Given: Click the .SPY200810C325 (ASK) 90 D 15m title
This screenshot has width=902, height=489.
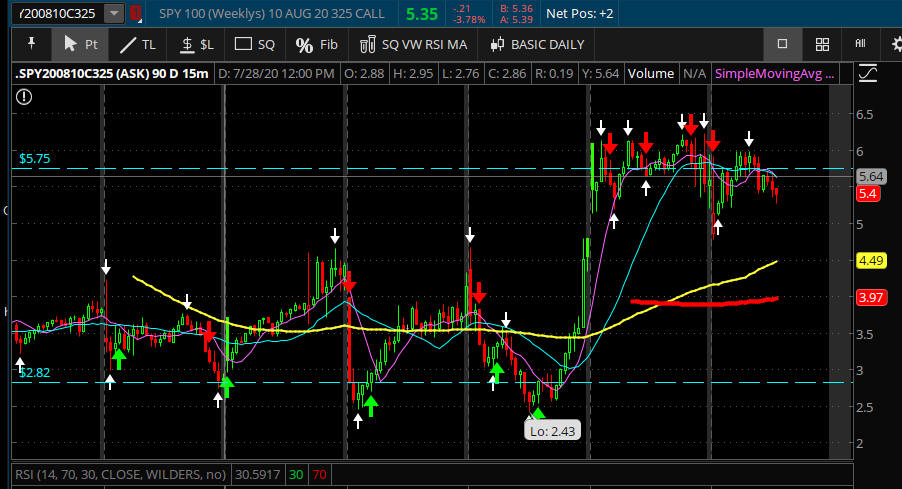Looking at the screenshot, I should coord(111,74).
